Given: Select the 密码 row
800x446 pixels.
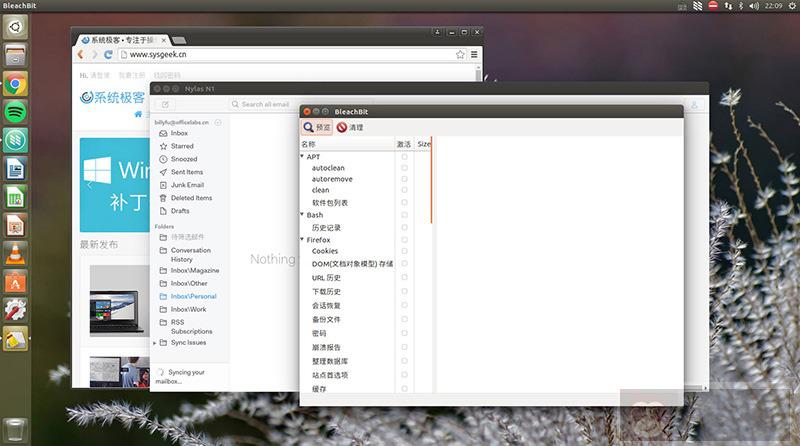Looking at the screenshot, I should pyautogui.click(x=319, y=333).
